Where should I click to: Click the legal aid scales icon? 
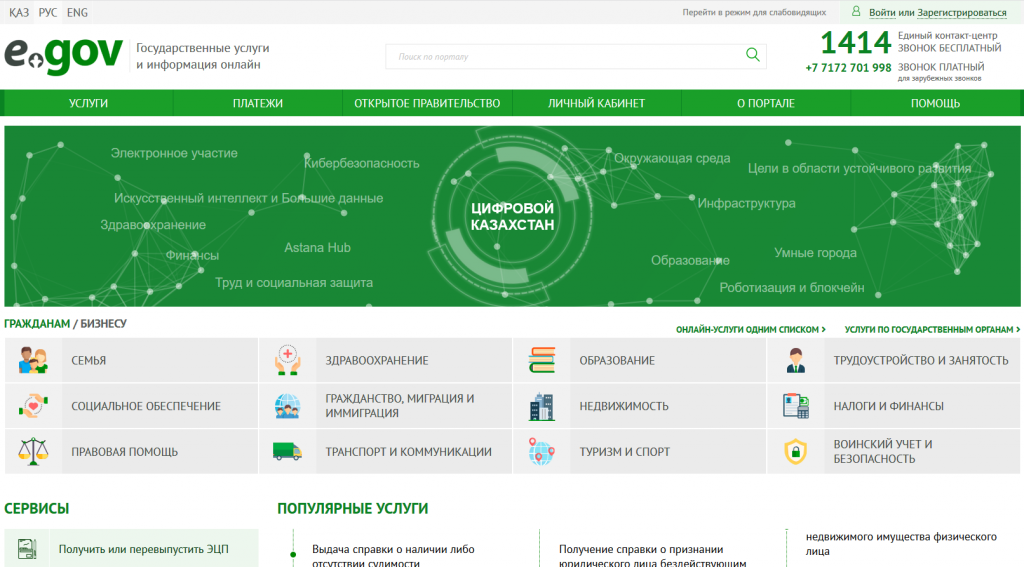pos(33,451)
